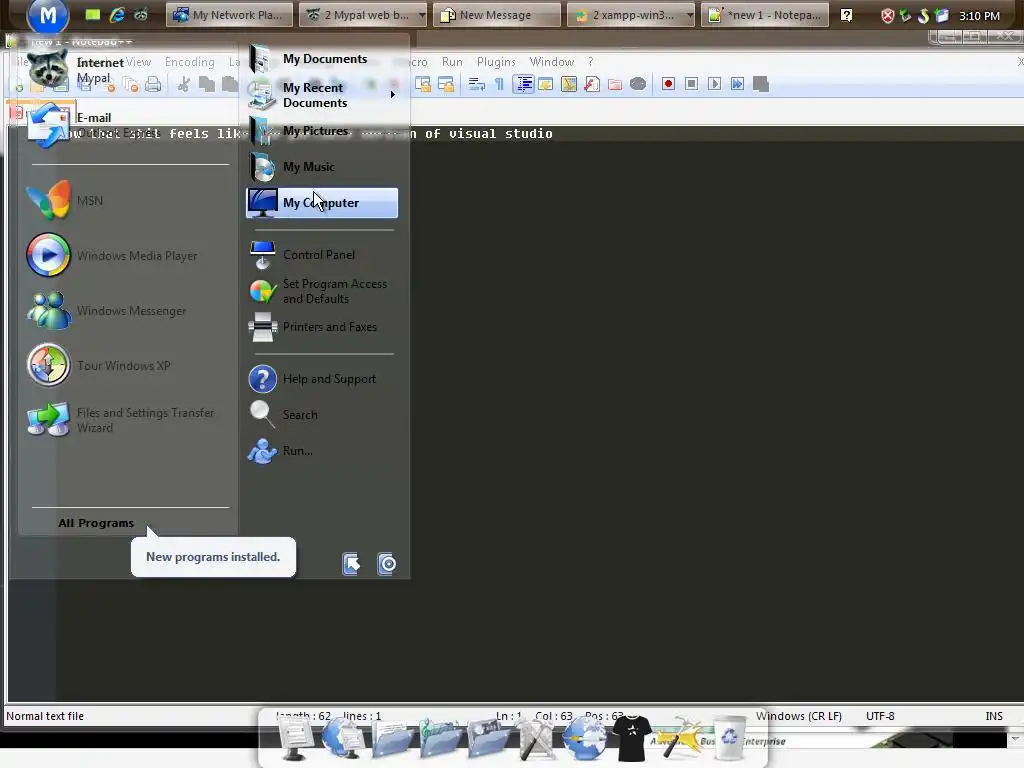The width and height of the screenshot is (1024, 768).
Task: Expand All Programs list
Action: click(x=96, y=523)
